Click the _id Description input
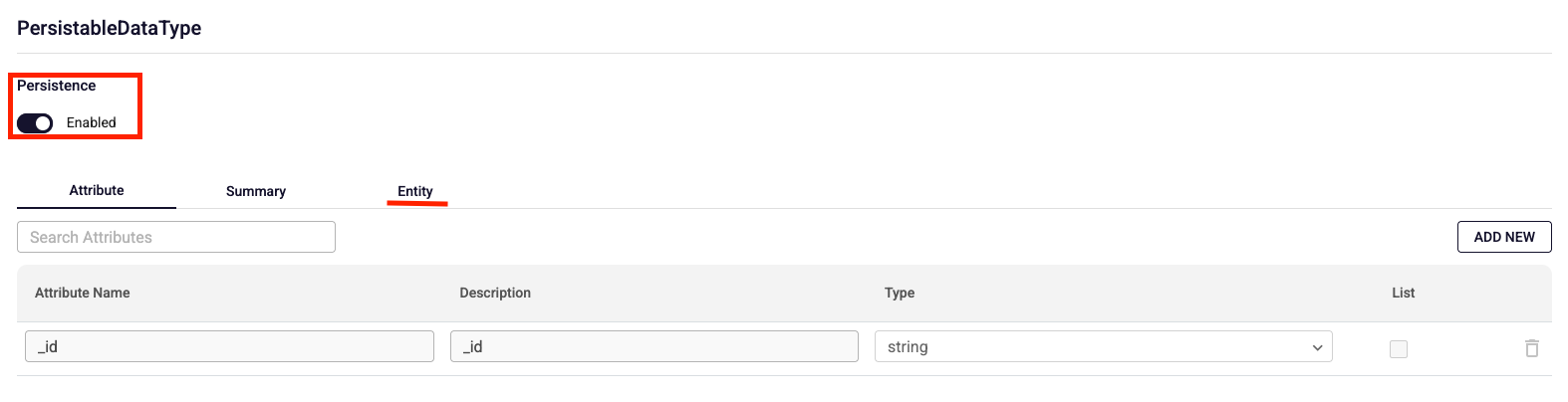The width and height of the screenshot is (1568, 402). (653, 346)
